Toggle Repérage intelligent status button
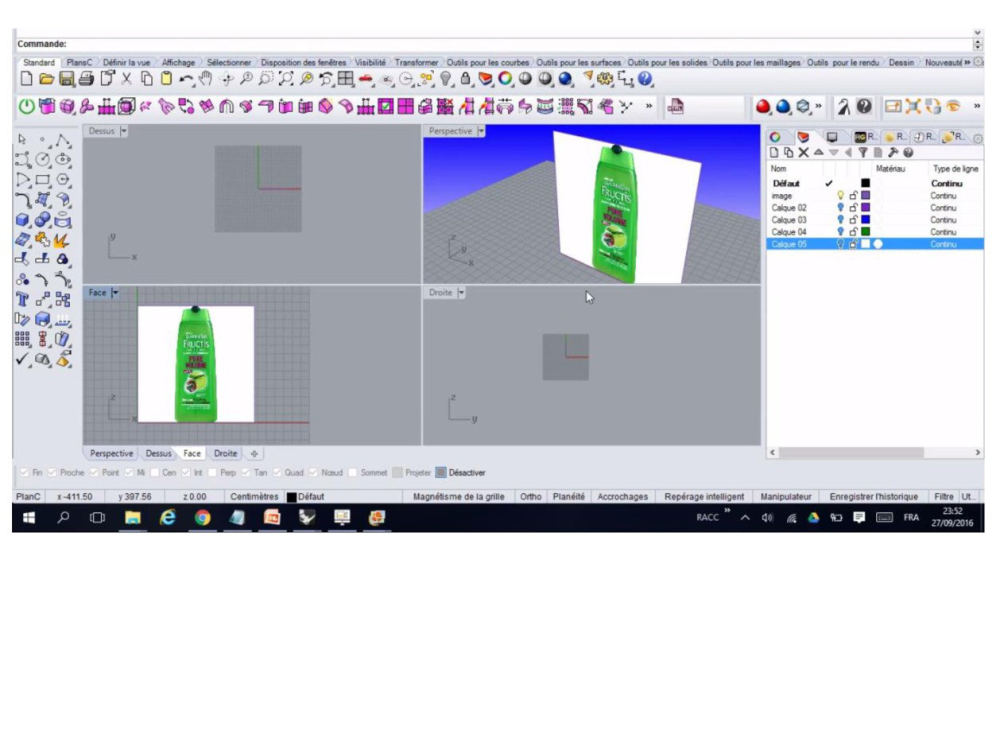This screenshot has width=1000, height=750. click(x=704, y=497)
